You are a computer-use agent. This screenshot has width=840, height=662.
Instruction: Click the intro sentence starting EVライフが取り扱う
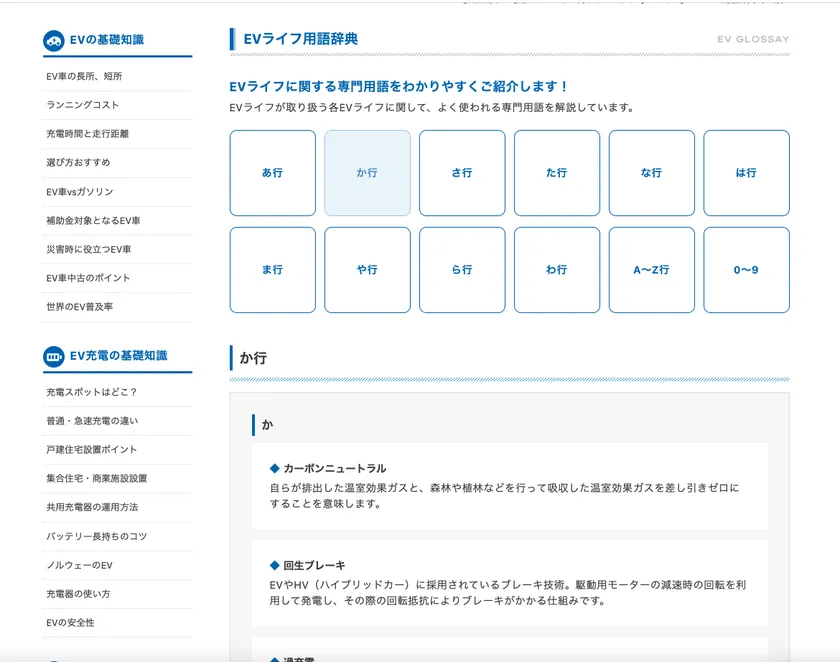(432, 108)
